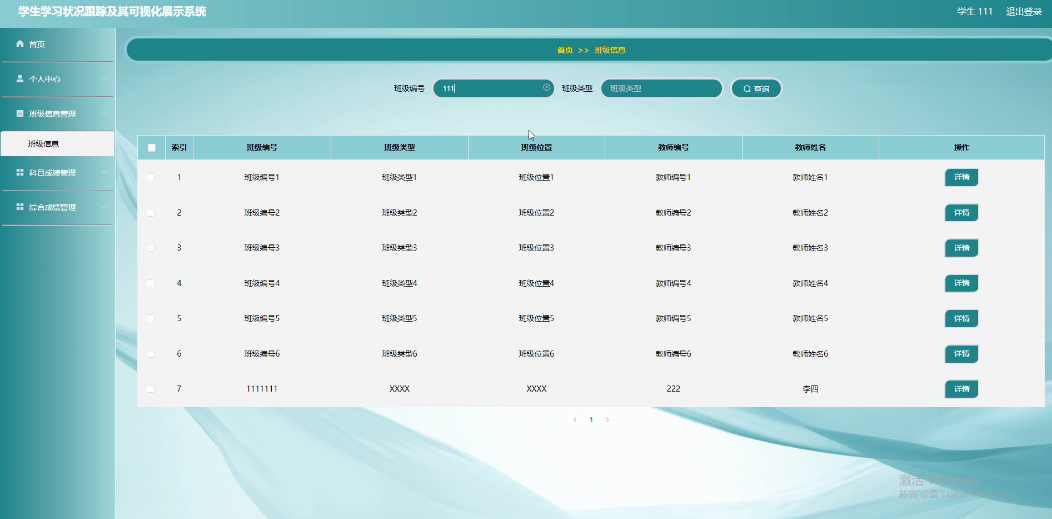
Task: Click 班级信息 in the breadcrumb bar
Action: pyautogui.click(x=610, y=50)
